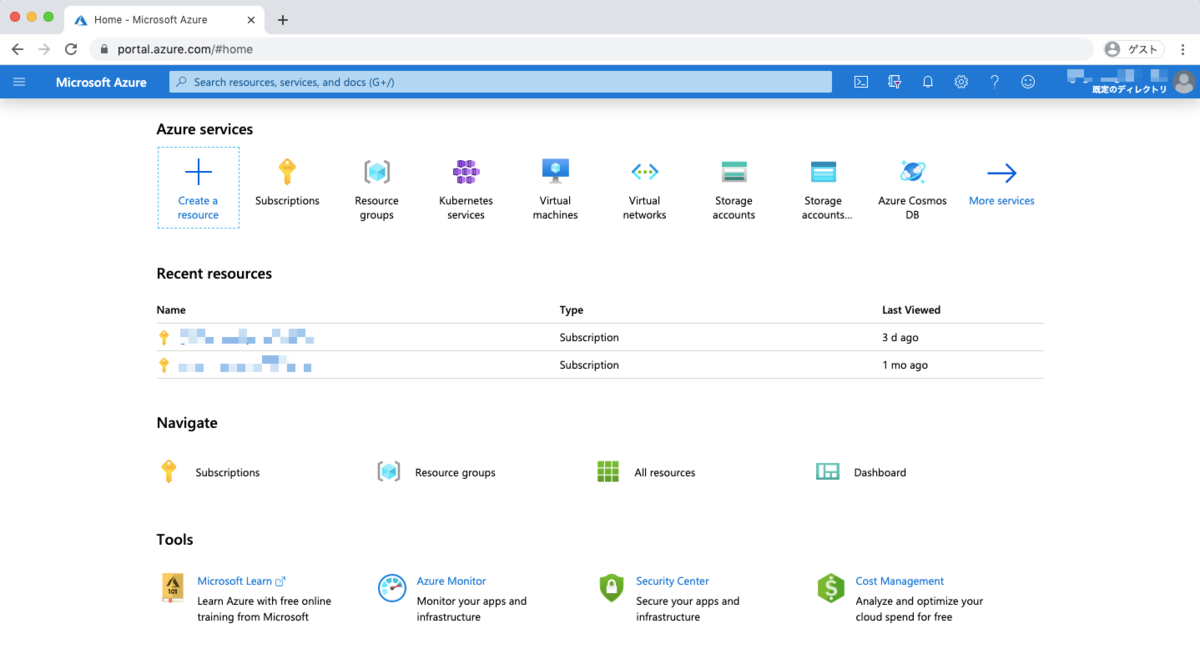Viewport: 1200px width, 654px height.
Task: Open Resource groups icon under Azure services
Action: [x=377, y=172]
